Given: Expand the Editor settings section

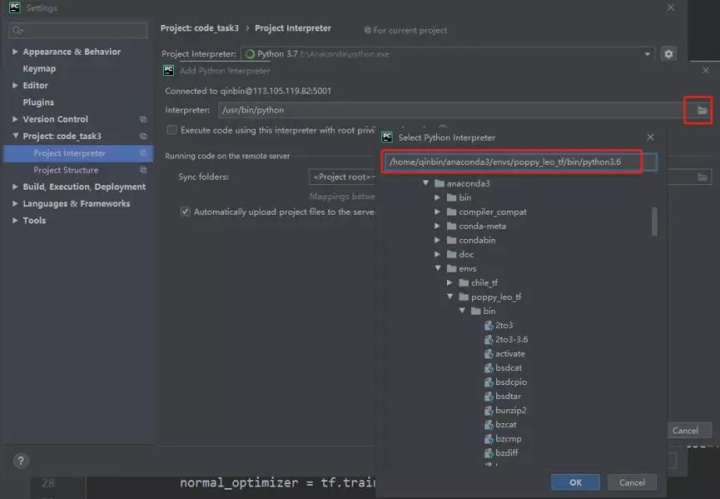Looking at the screenshot, I should [15, 85].
